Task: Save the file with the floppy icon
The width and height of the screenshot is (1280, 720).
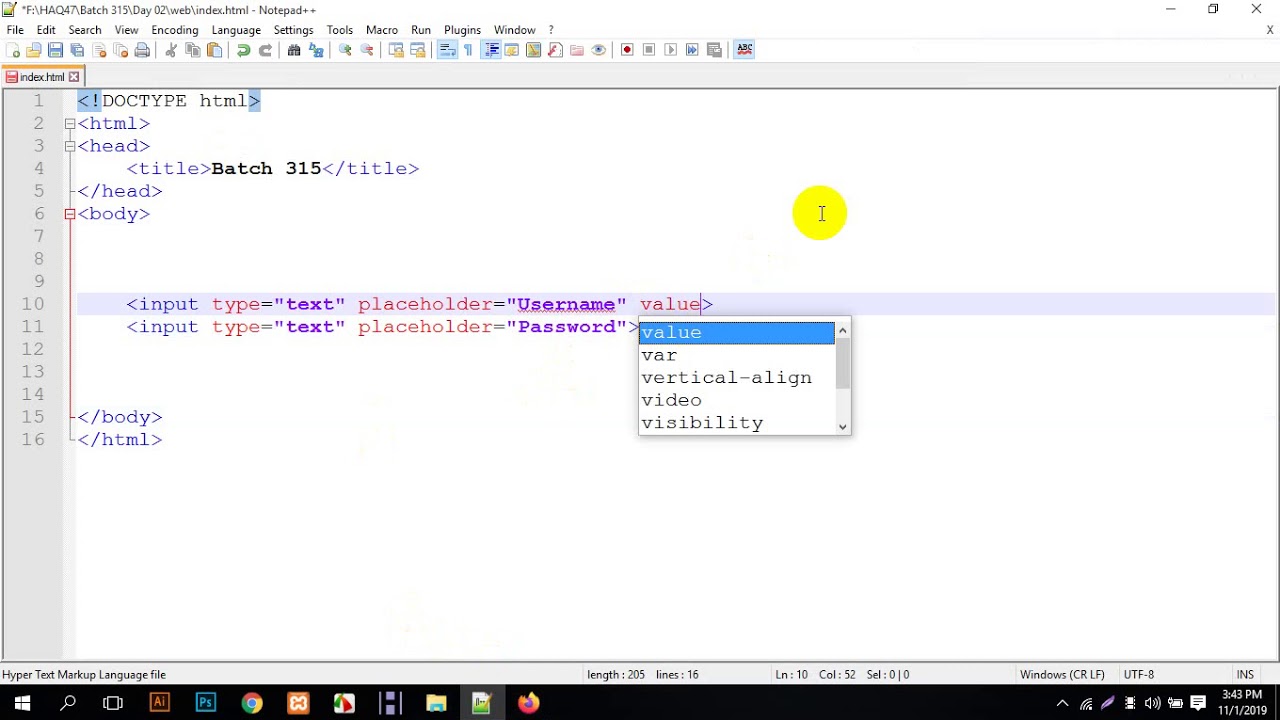Action: click(x=56, y=50)
